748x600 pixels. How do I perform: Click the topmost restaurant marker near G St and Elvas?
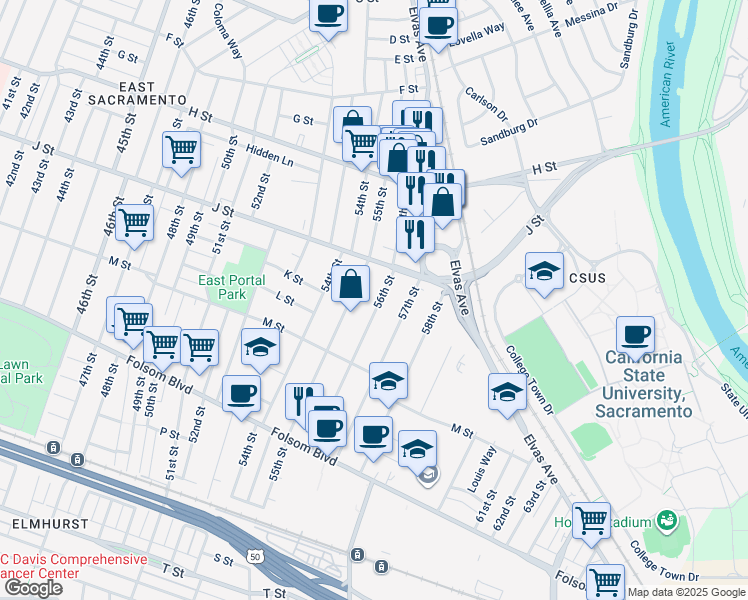[x=423, y=122]
